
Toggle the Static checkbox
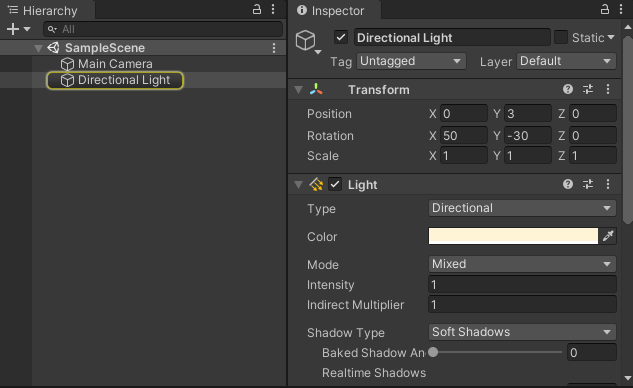pyautogui.click(x=561, y=38)
